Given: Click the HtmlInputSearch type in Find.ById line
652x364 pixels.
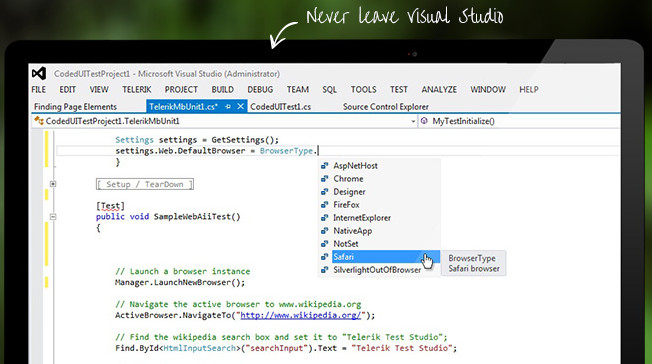Looking at the screenshot, I should pyautogui.click(x=199, y=348).
